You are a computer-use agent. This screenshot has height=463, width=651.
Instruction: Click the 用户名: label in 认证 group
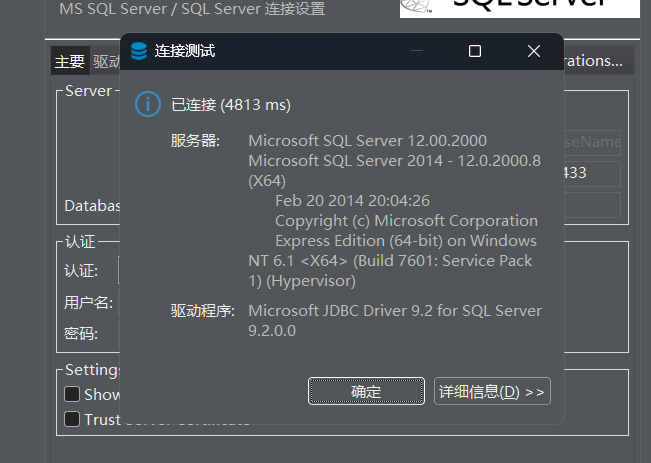[88, 302]
